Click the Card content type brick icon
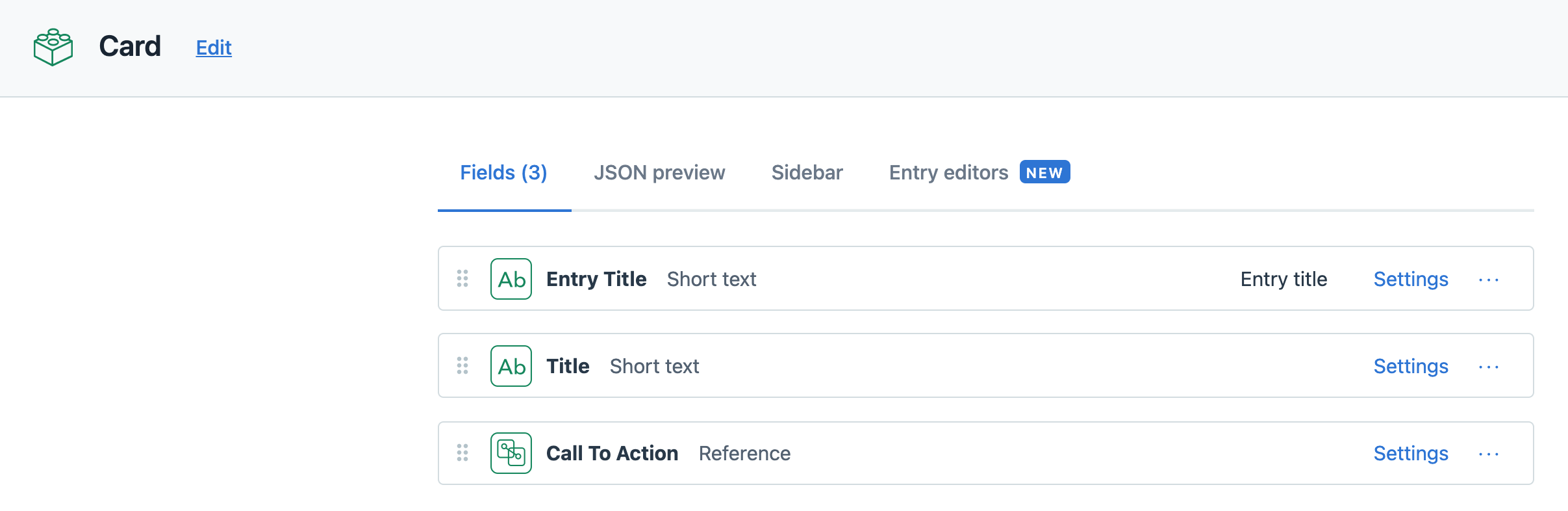 pos(53,47)
